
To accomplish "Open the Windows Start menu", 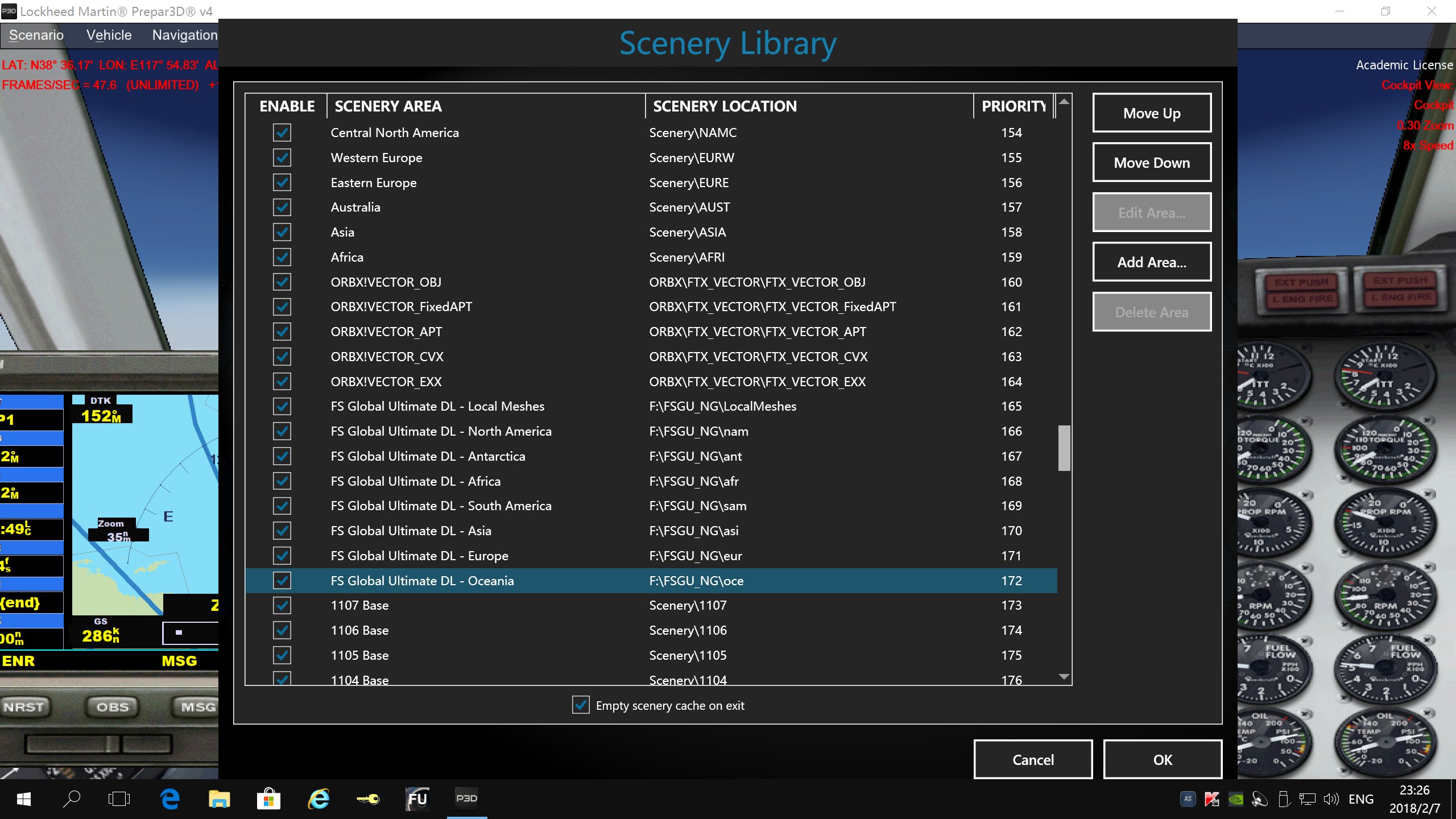I will 23,799.
